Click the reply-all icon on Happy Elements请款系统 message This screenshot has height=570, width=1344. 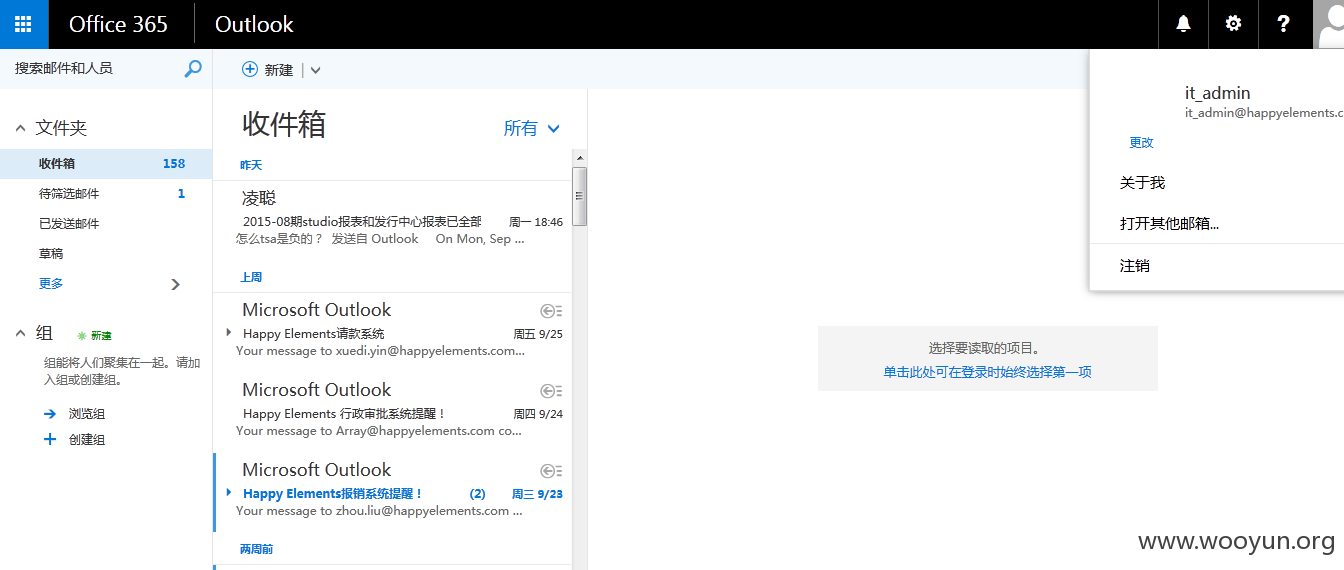point(551,311)
